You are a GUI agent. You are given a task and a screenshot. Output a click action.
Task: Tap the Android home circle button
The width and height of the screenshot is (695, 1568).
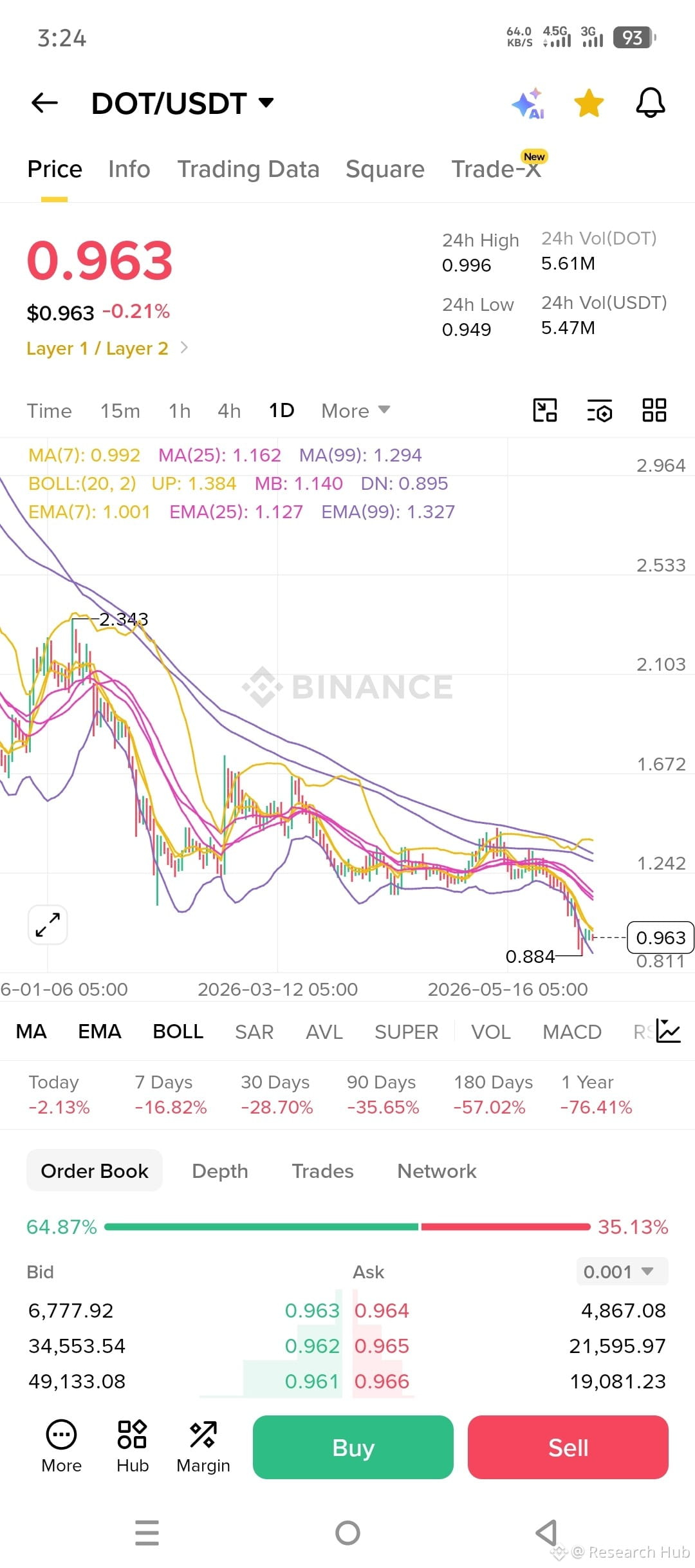(347, 1533)
